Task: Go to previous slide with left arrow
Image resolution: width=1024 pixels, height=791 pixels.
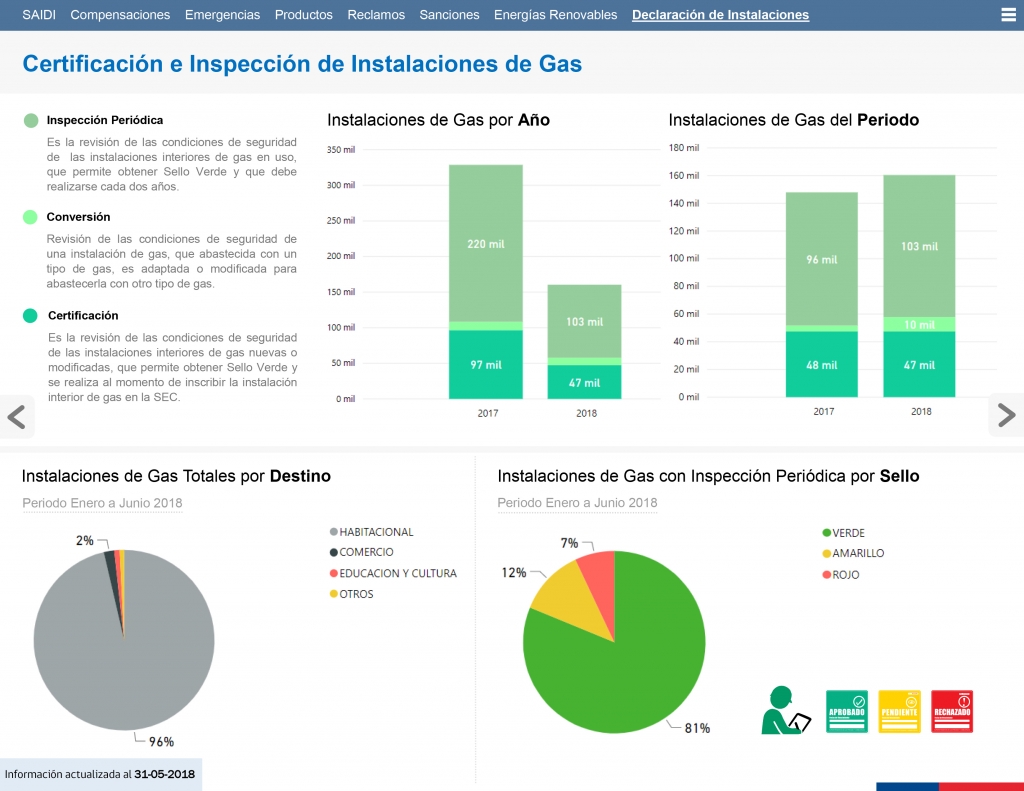Action: [x=16, y=417]
